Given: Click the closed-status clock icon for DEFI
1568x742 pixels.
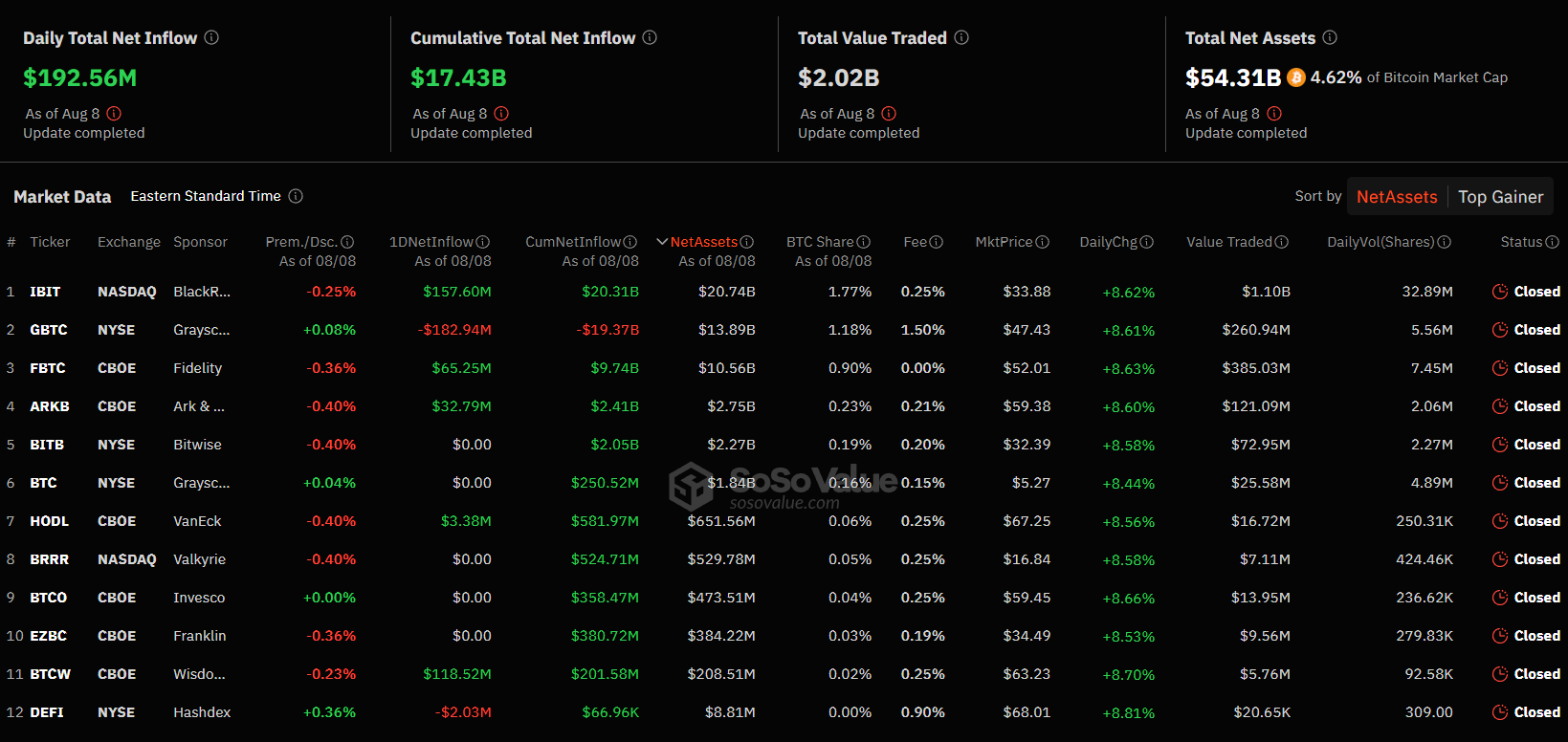Looking at the screenshot, I should [x=1500, y=712].
